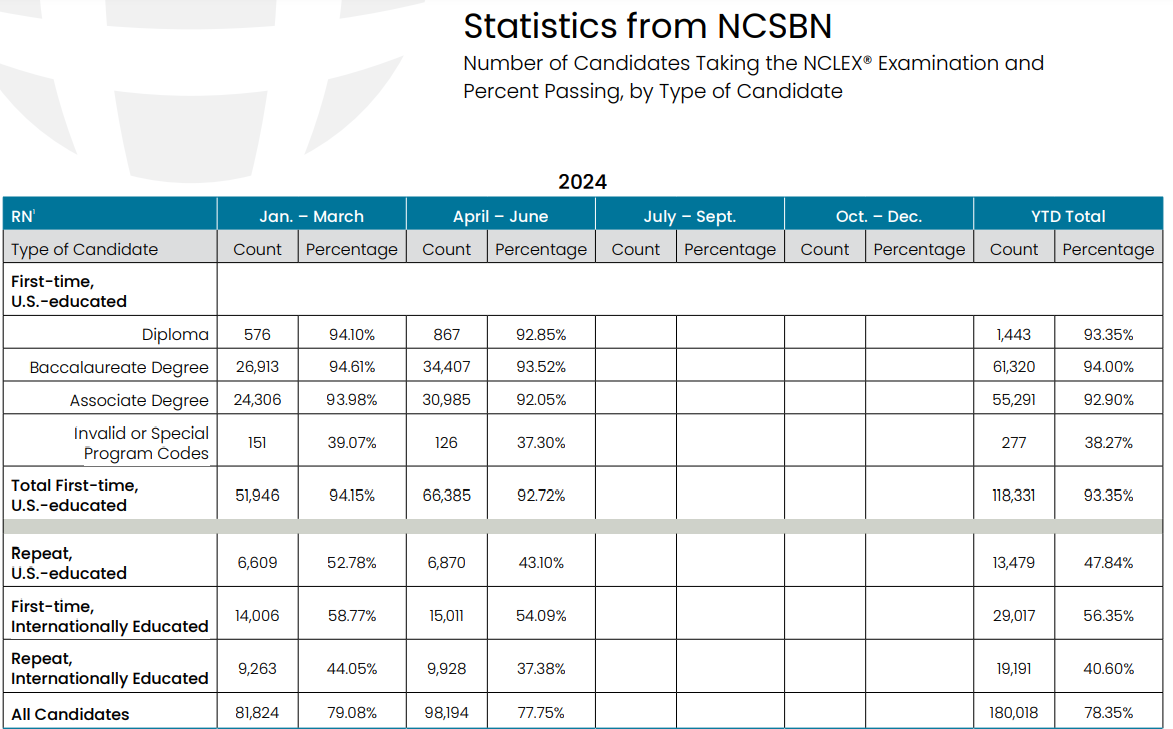Click 'Total First-time, U.S.-educated' row label
The width and height of the screenshot is (1173, 729).
(75, 495)
